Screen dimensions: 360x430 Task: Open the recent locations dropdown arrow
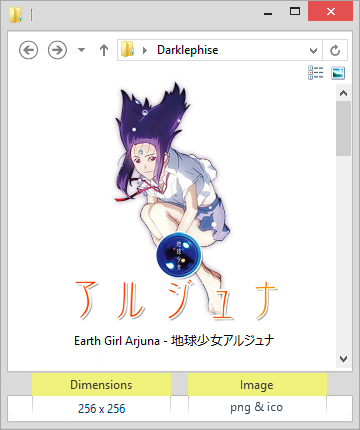pos(81,50)
